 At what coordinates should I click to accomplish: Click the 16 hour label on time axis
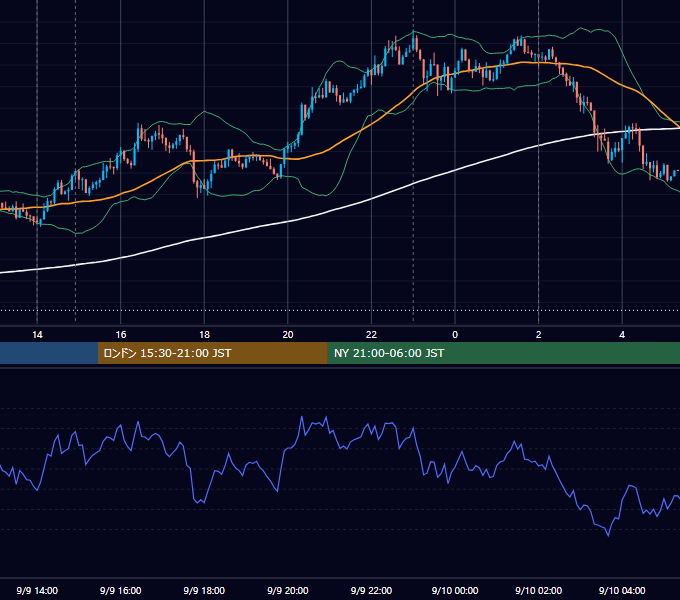coord(121,335)
